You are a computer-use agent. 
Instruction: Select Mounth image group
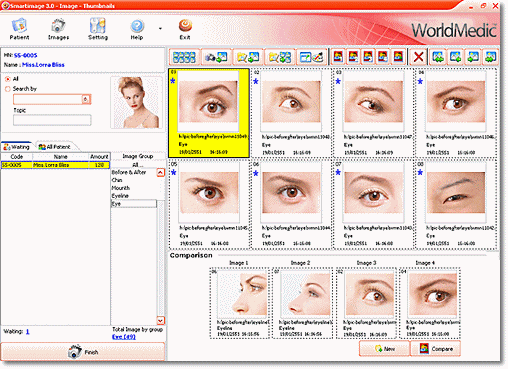pos(133,188)
